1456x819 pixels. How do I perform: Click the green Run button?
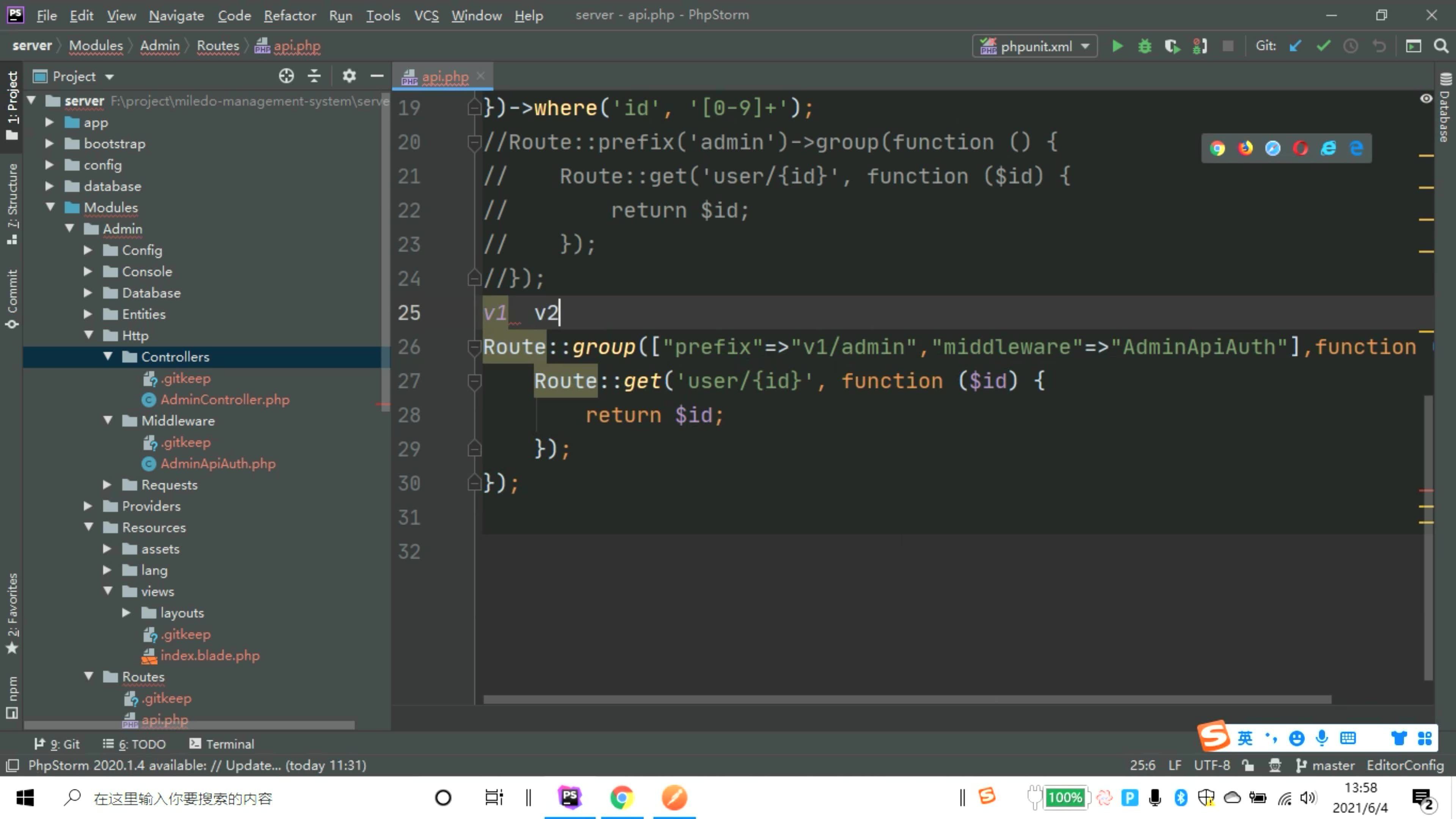(1117, 46)
